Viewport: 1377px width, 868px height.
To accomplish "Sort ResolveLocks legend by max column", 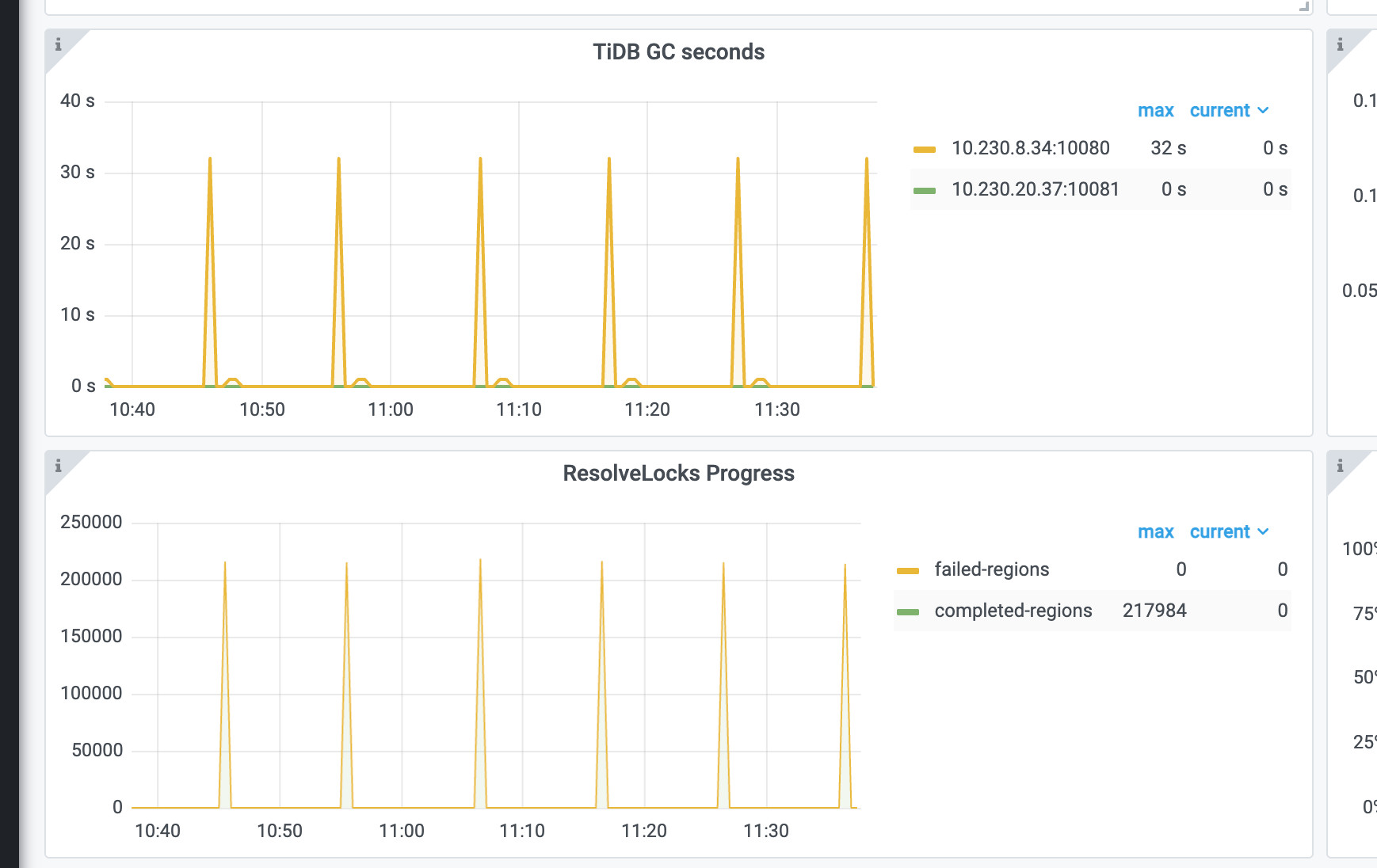I will tap(1156, 532).
